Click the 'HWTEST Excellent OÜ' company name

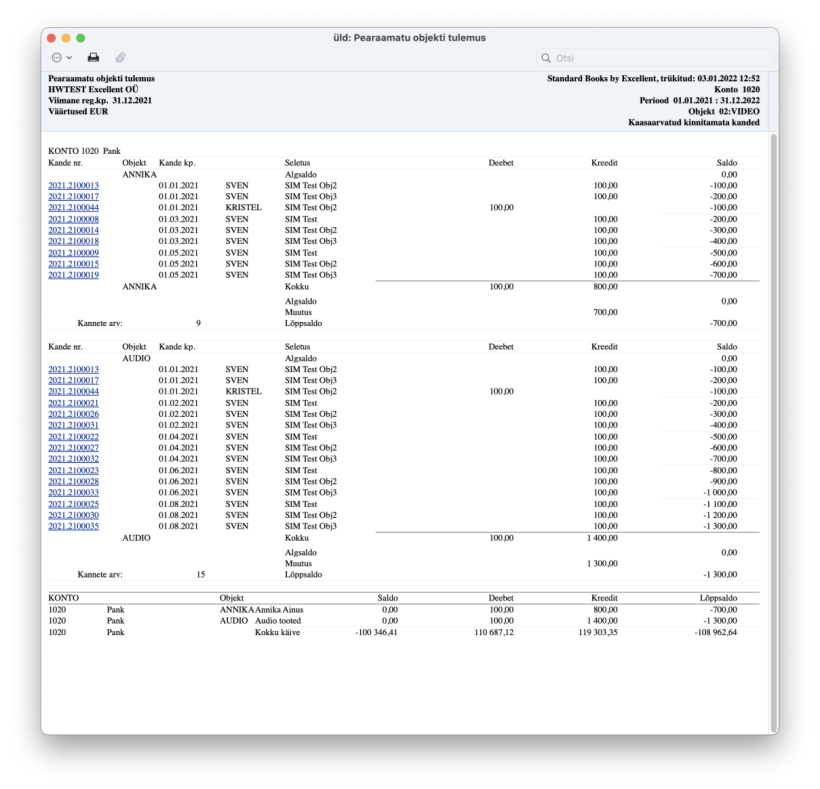(93, 89)
